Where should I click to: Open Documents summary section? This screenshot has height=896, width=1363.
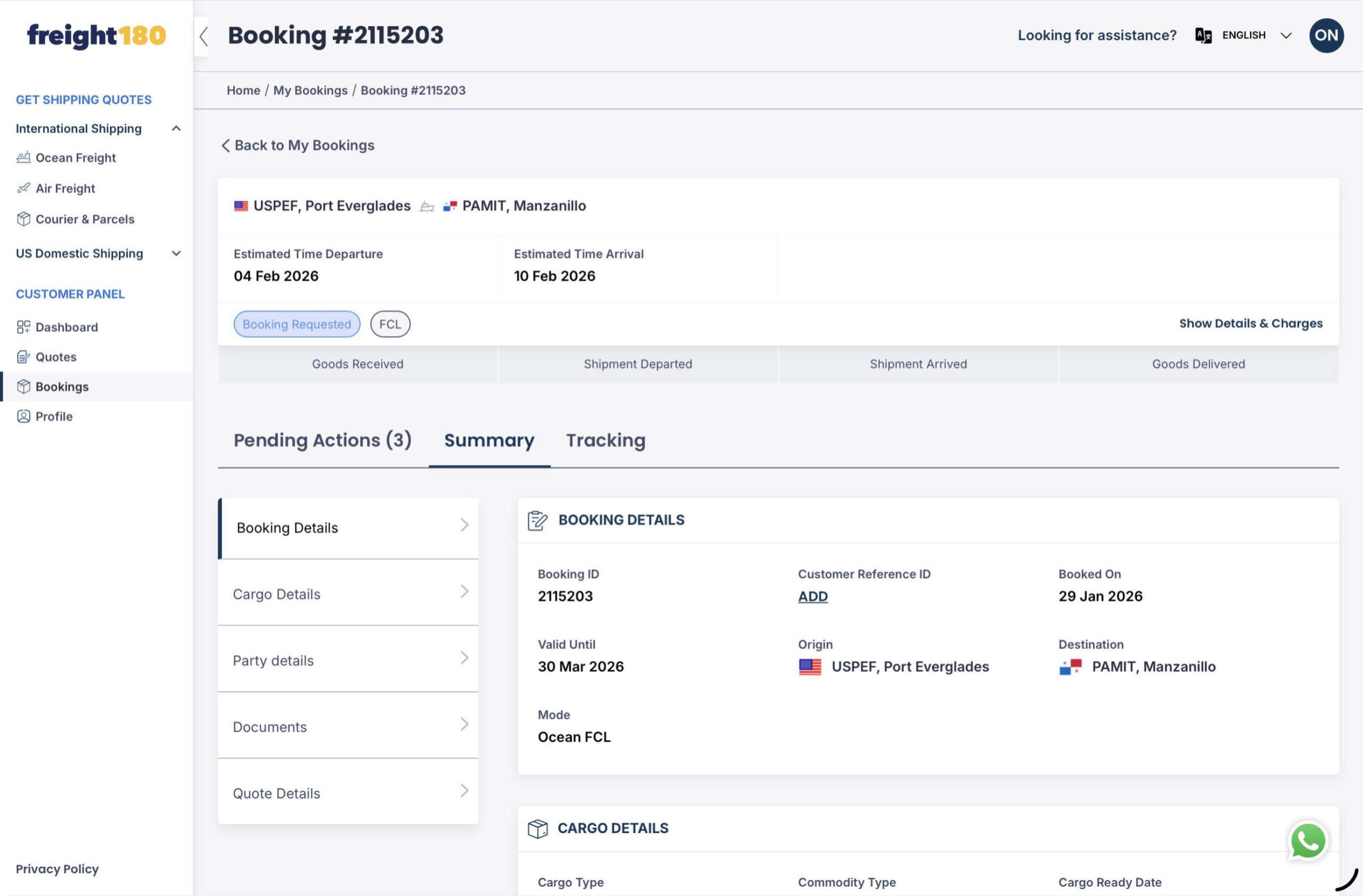[x=348, y=727]
